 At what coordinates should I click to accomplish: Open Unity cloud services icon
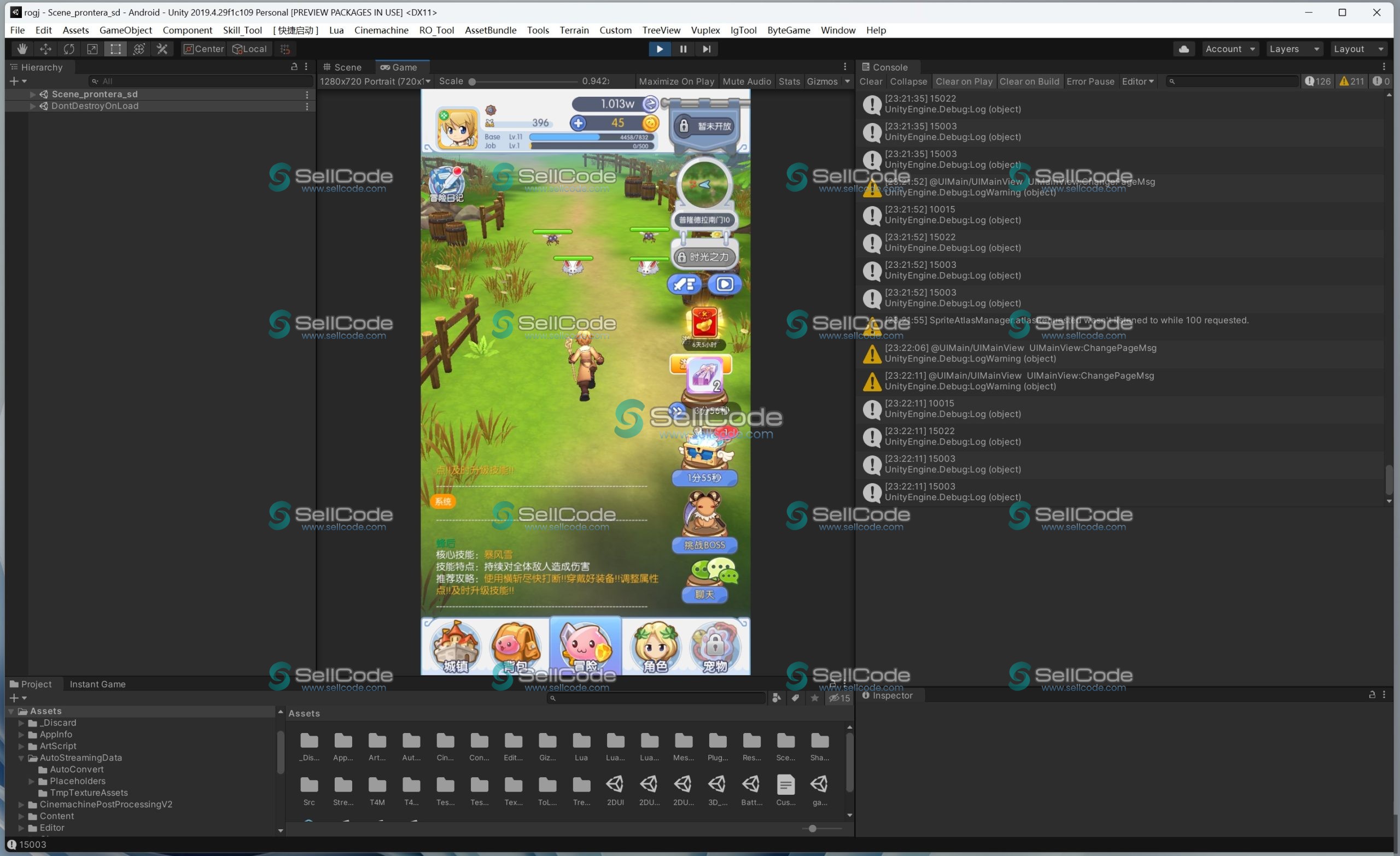point(1184,49)
